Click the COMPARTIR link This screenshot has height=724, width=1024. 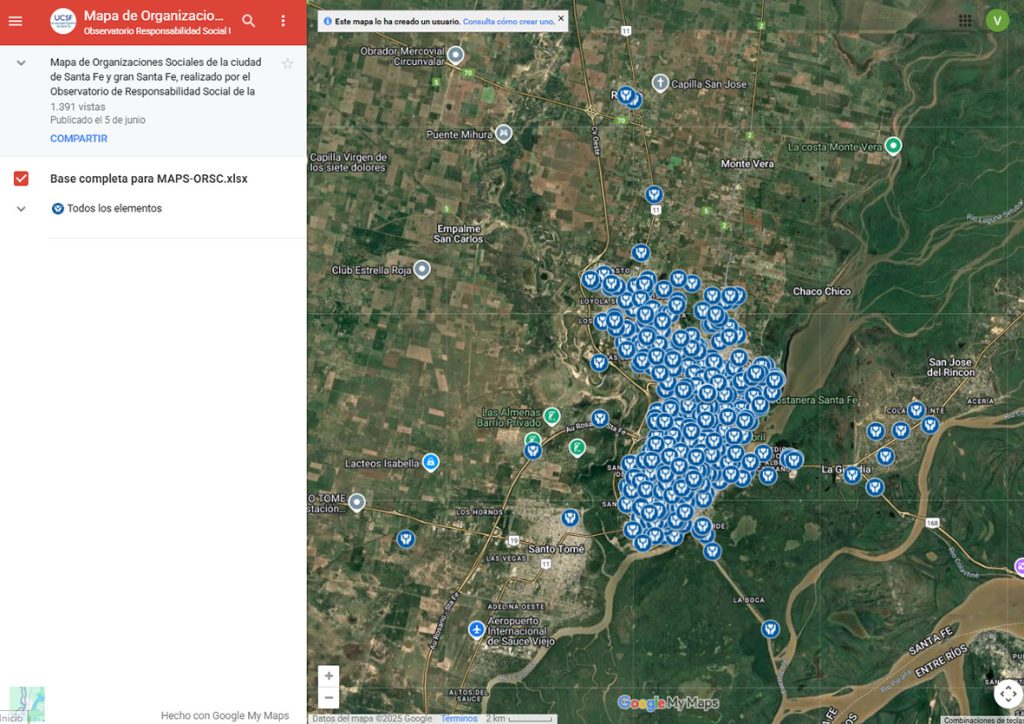point(79,138)
